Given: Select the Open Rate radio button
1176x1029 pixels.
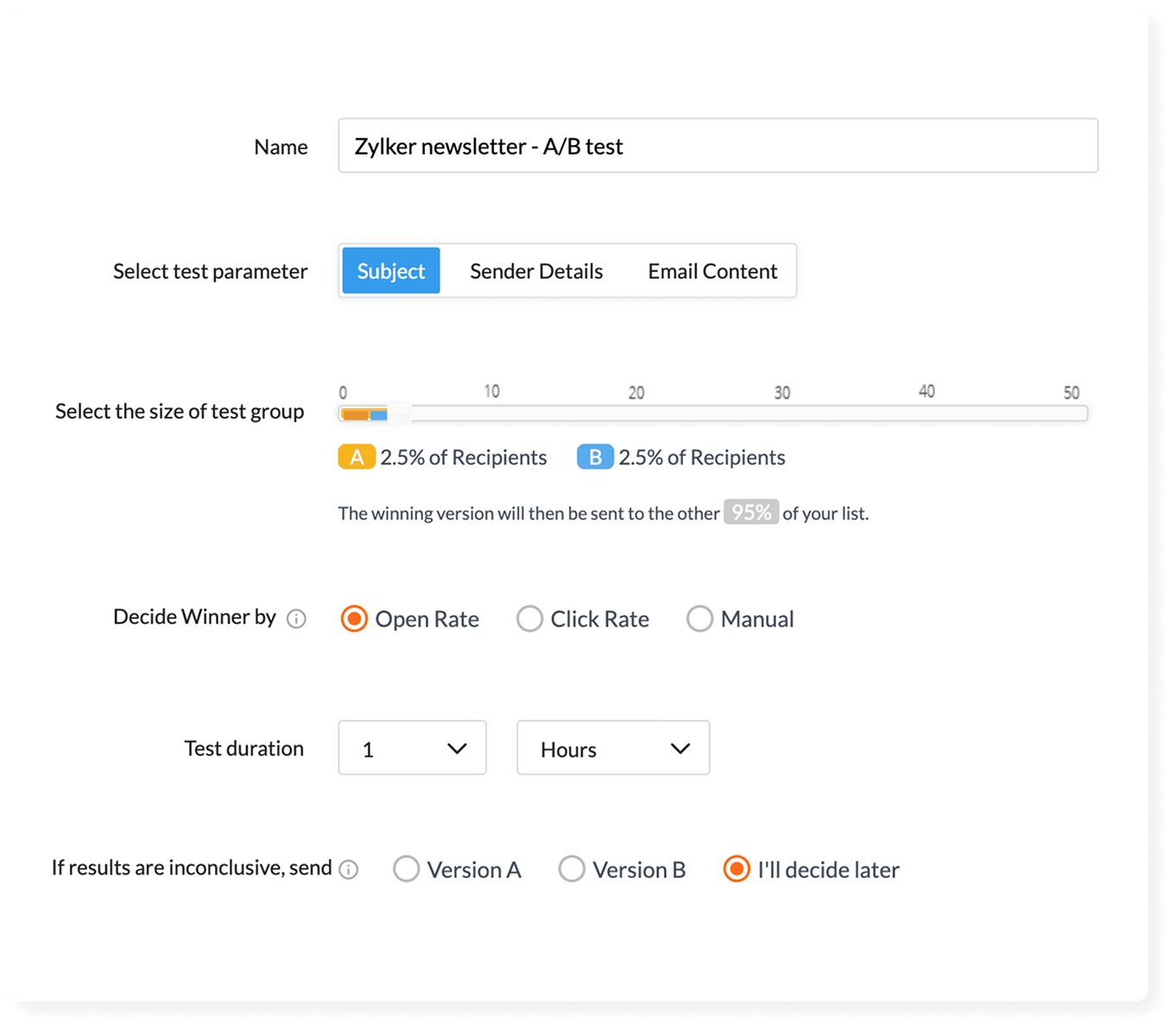Looking at the screenshot, I should pos(354,619).
